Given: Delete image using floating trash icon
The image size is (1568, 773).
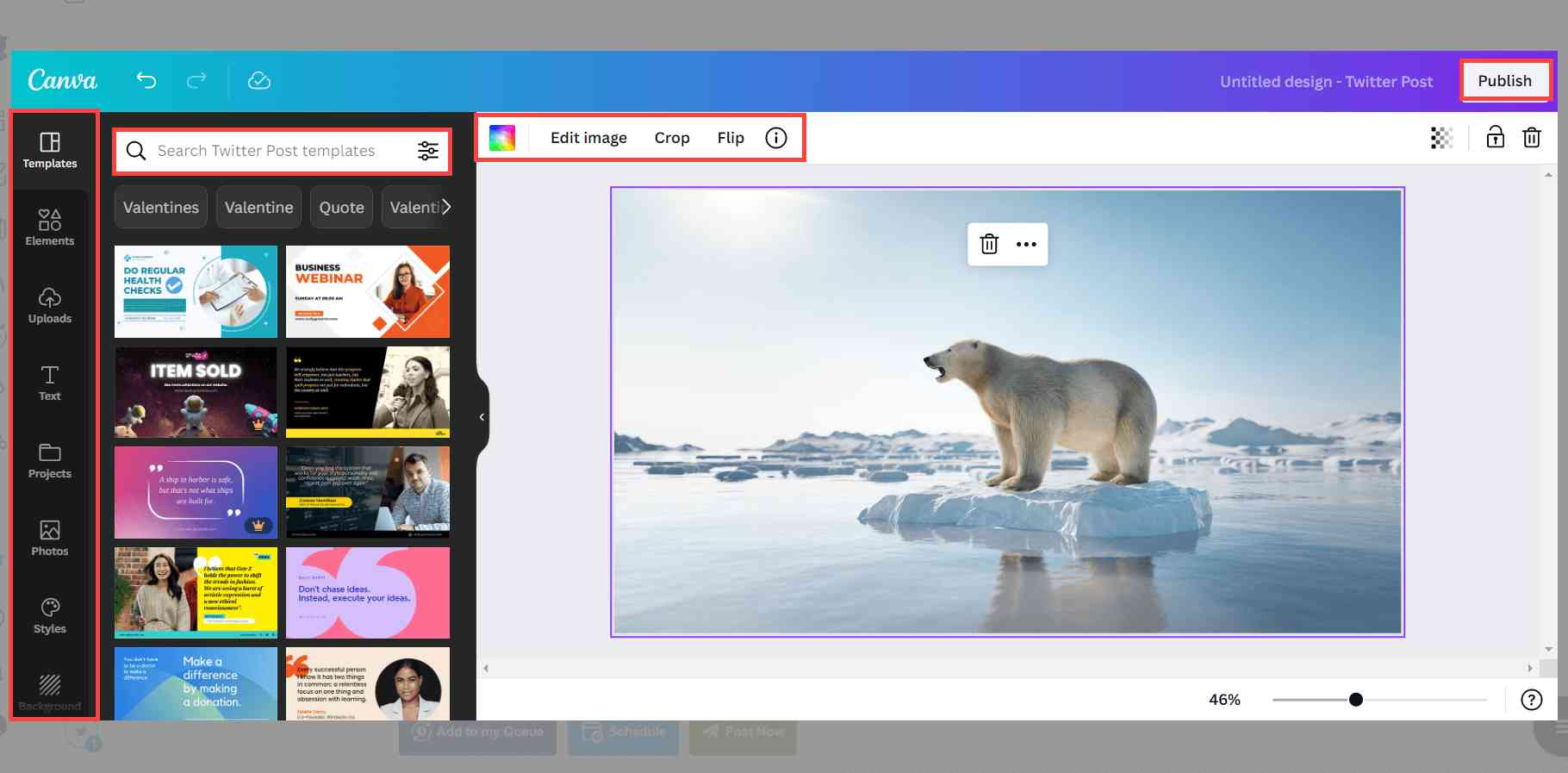Looking at the screenshot, I should coord(989,244).
